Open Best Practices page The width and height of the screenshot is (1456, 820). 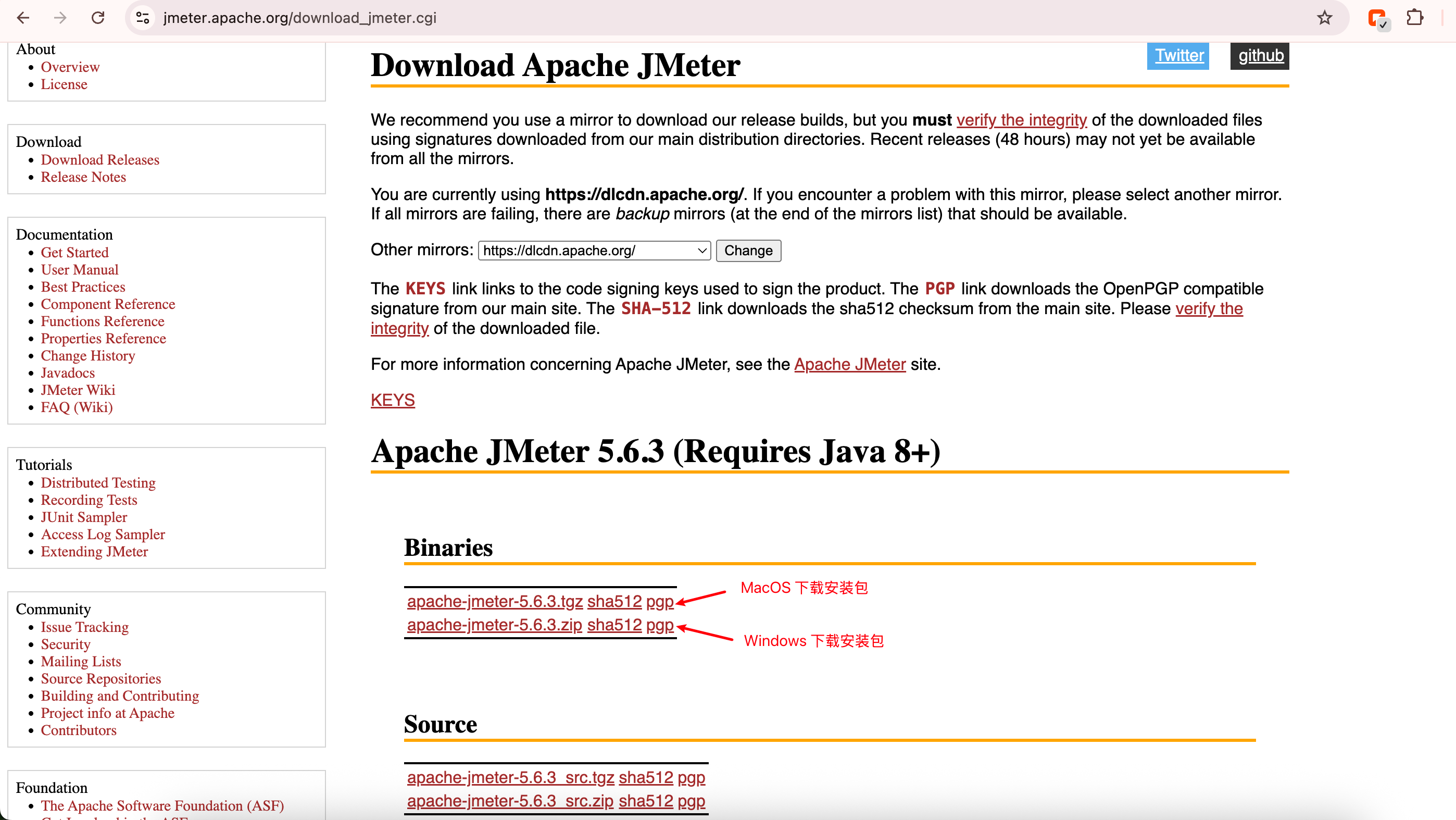tap(83, 287)
